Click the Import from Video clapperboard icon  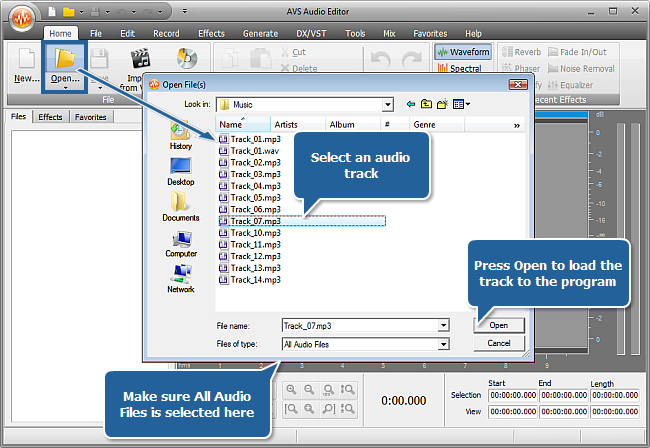(140, 58)
